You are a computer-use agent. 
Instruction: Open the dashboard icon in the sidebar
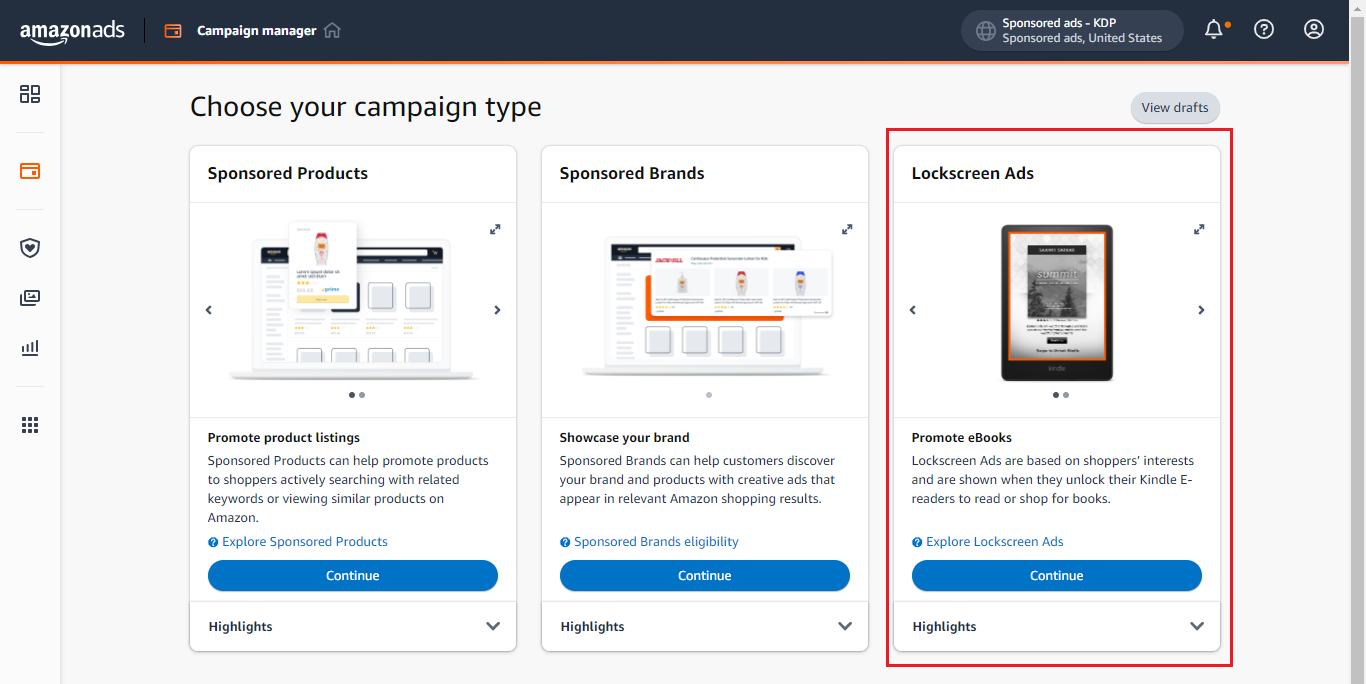pos(30,94)
